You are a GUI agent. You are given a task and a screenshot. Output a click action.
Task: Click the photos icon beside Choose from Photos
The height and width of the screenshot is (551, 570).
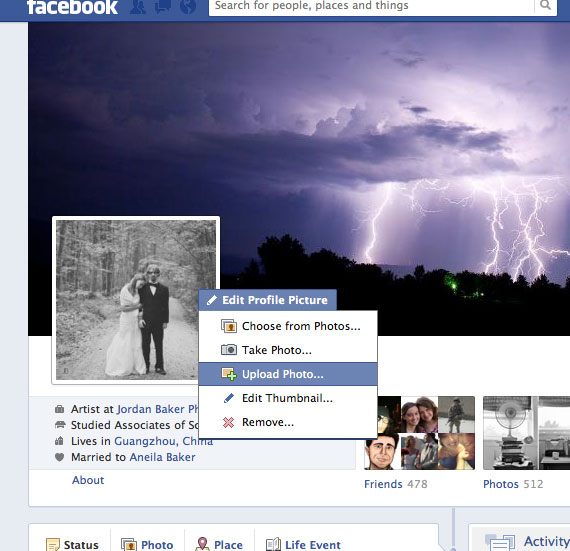click(x=229, y=326)
